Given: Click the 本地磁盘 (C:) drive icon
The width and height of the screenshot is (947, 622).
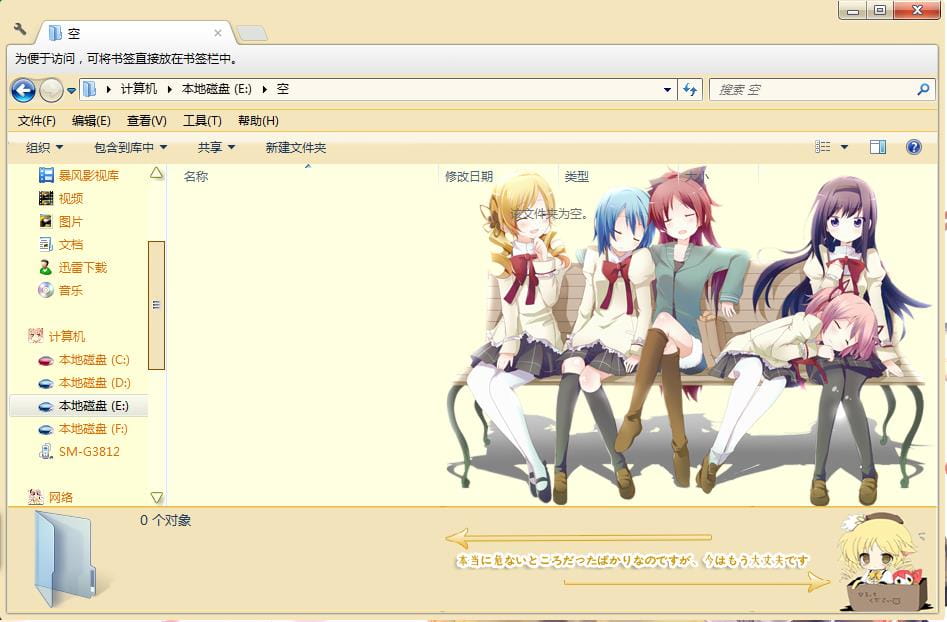Looking at the screenshot, I should [46, 361].
